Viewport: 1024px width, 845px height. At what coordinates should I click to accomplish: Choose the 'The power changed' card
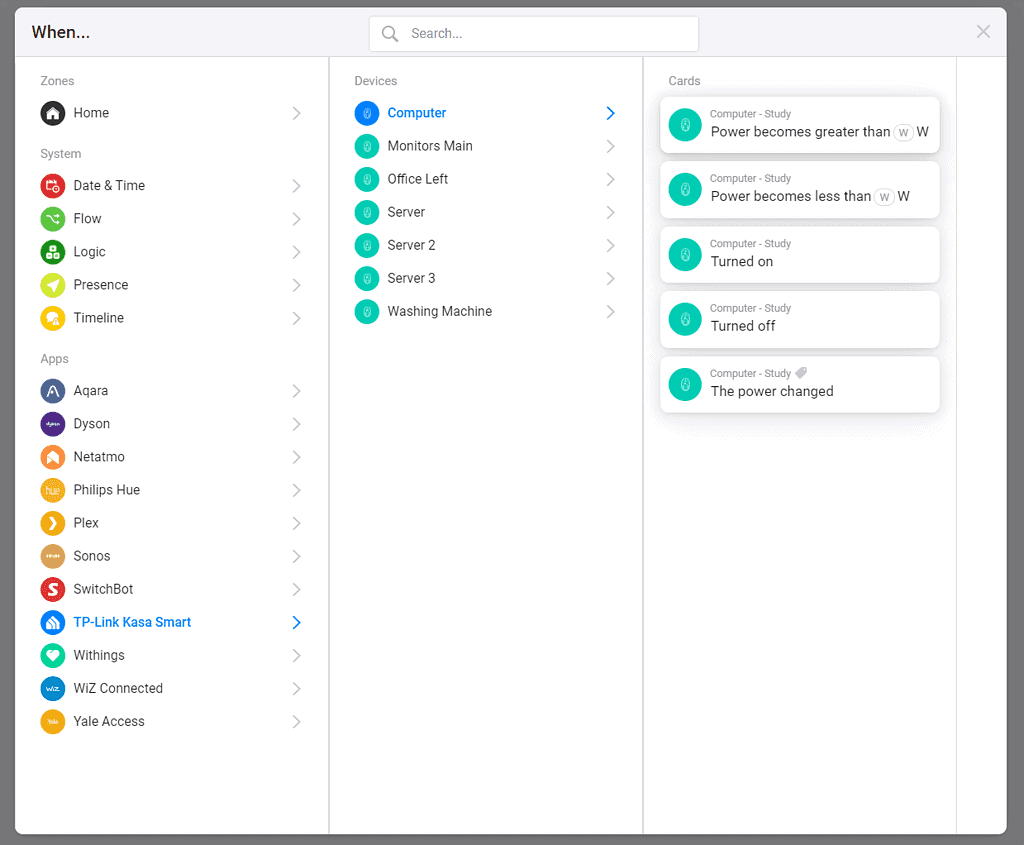pos(799,384)
